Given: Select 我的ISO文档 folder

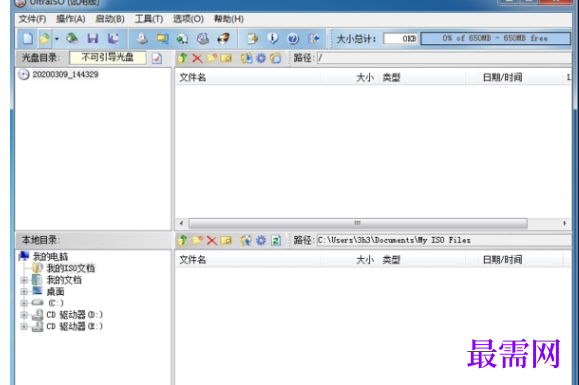Looking at the screenshot, I should (71, 268).
